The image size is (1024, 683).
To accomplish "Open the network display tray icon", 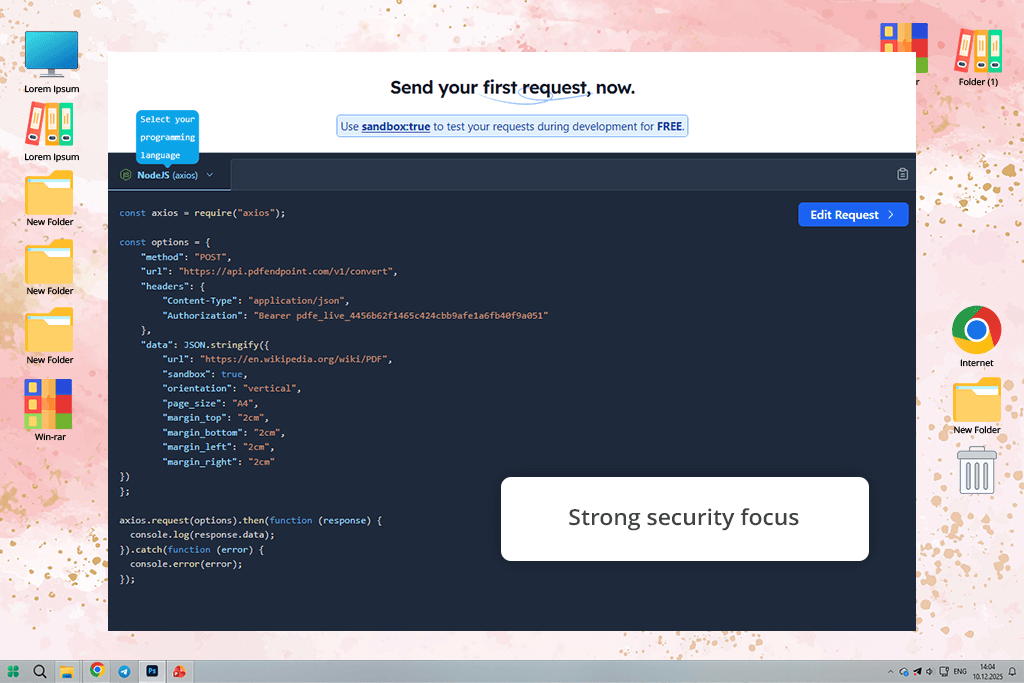I will 944,672.
